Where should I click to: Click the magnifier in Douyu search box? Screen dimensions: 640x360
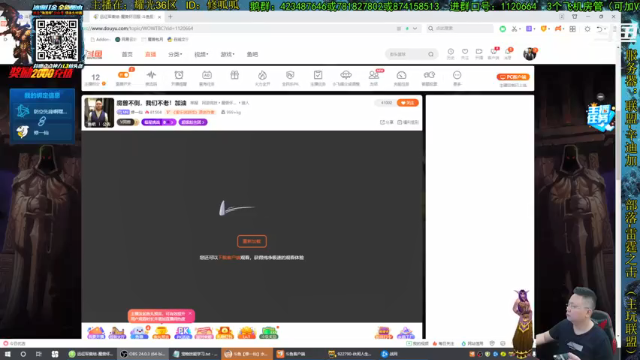click(431, 54)
